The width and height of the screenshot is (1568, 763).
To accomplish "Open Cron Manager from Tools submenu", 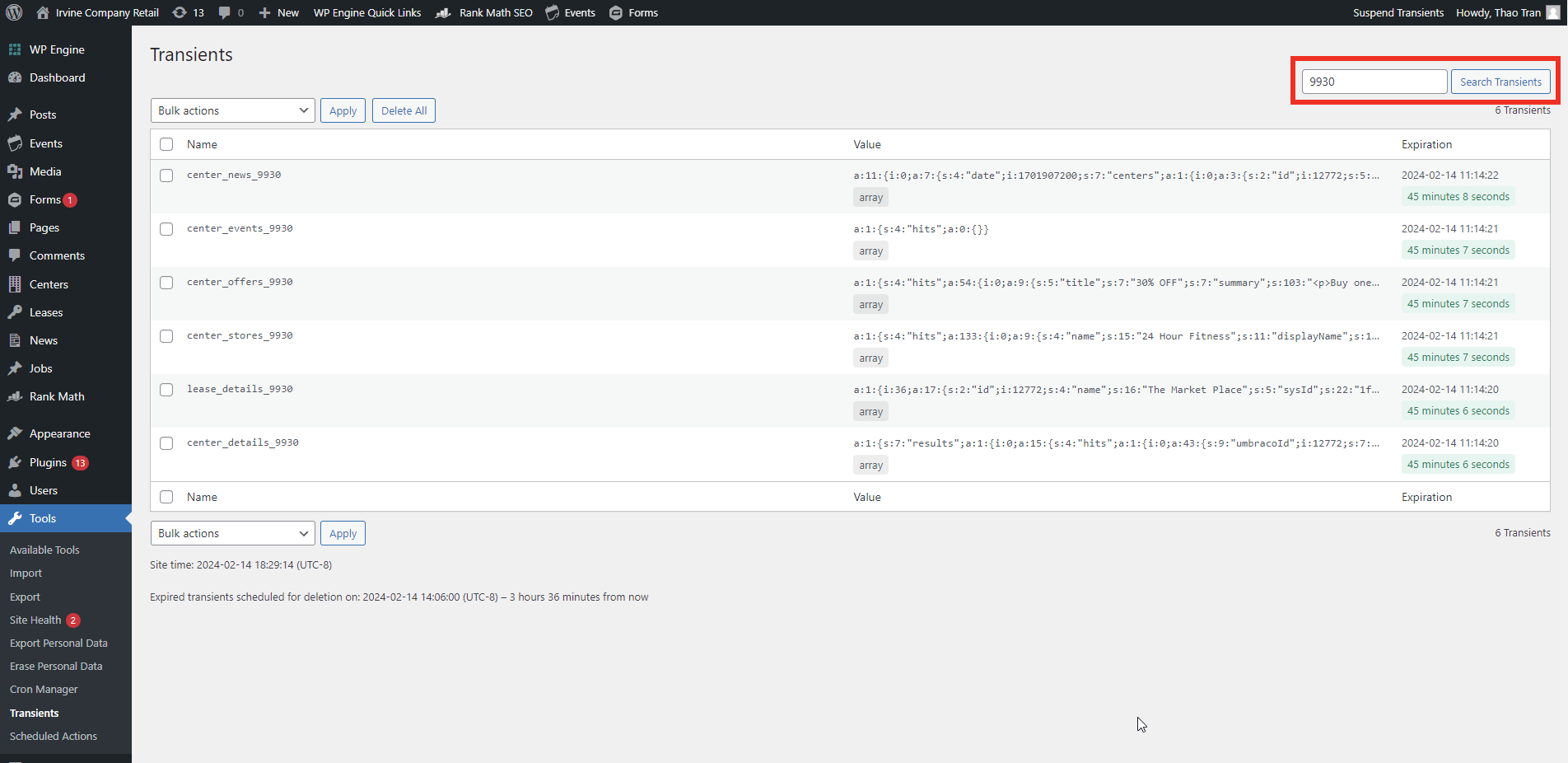I will pos(44,689).
